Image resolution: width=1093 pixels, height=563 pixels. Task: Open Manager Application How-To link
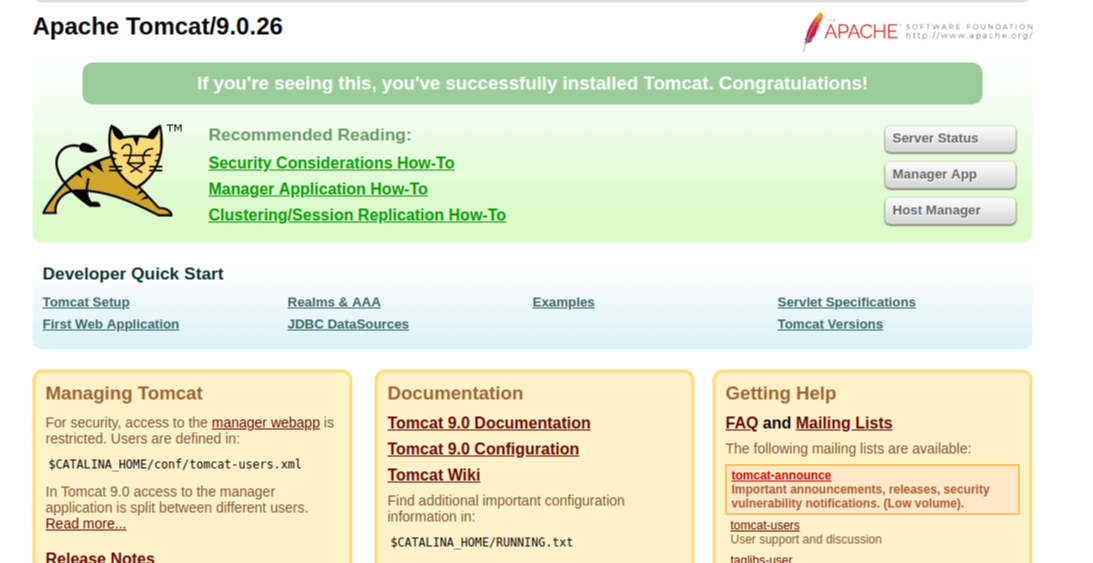pos(318,189)
